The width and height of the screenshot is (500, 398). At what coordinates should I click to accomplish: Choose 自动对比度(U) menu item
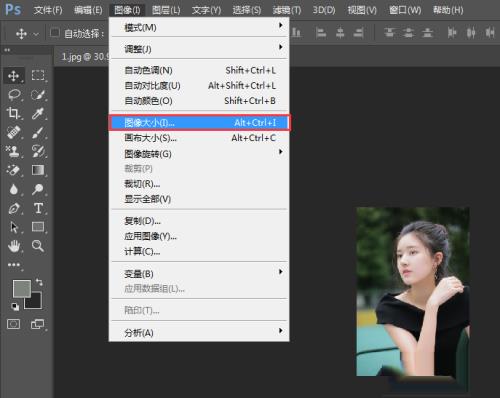point(199,86)
